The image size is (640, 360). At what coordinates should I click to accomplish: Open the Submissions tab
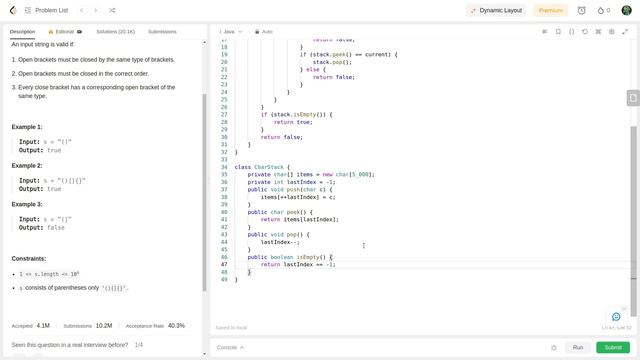162,31
